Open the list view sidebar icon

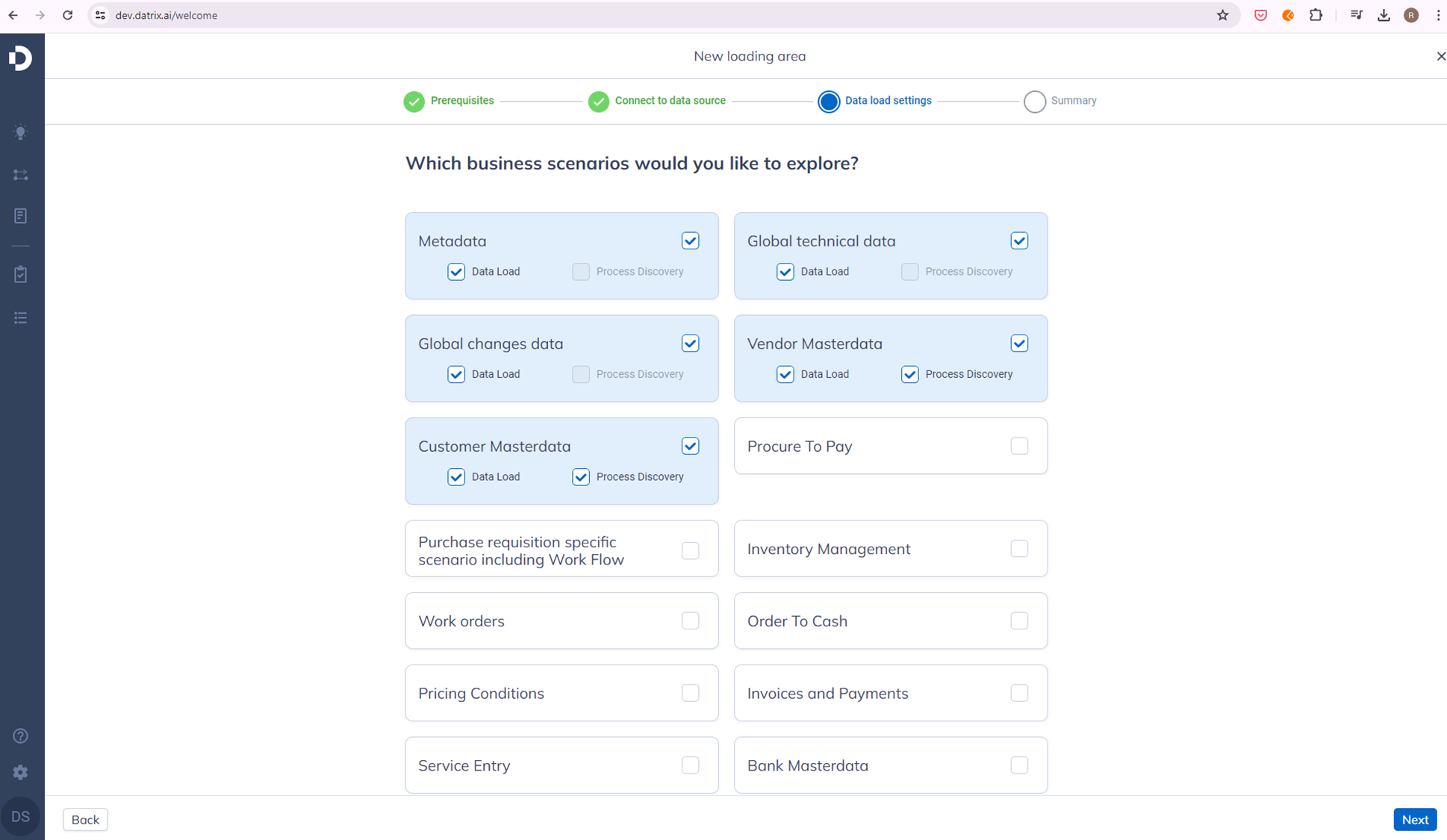(21, 318)
